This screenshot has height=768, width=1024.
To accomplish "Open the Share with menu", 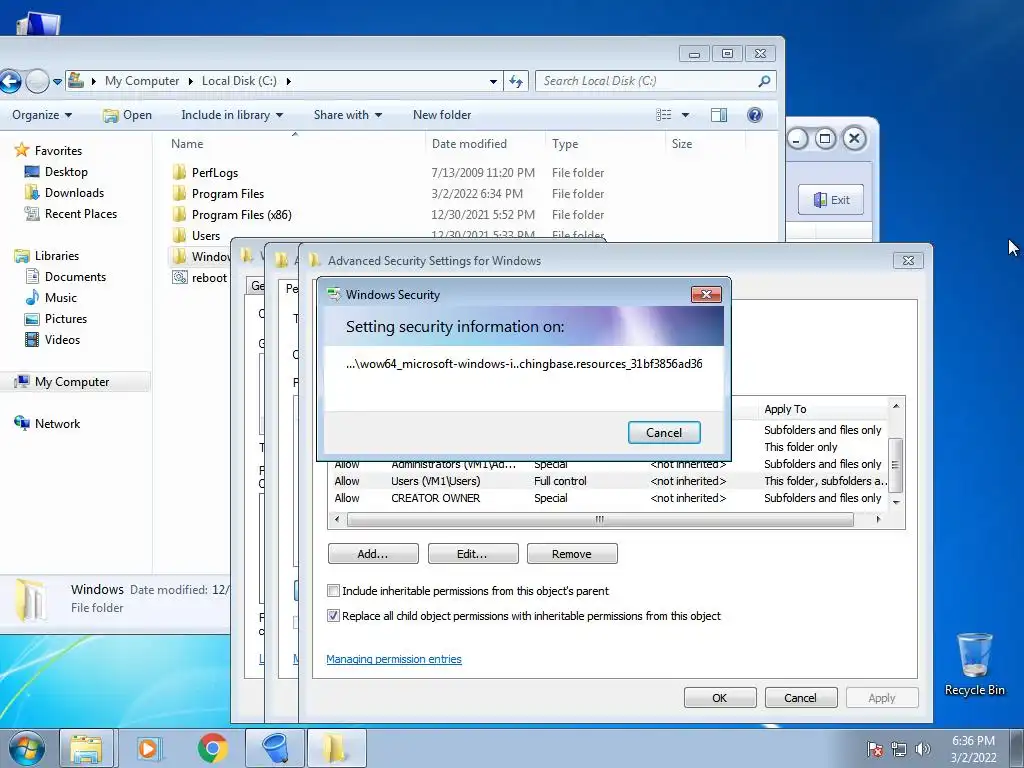I will (x=347, y=115).
